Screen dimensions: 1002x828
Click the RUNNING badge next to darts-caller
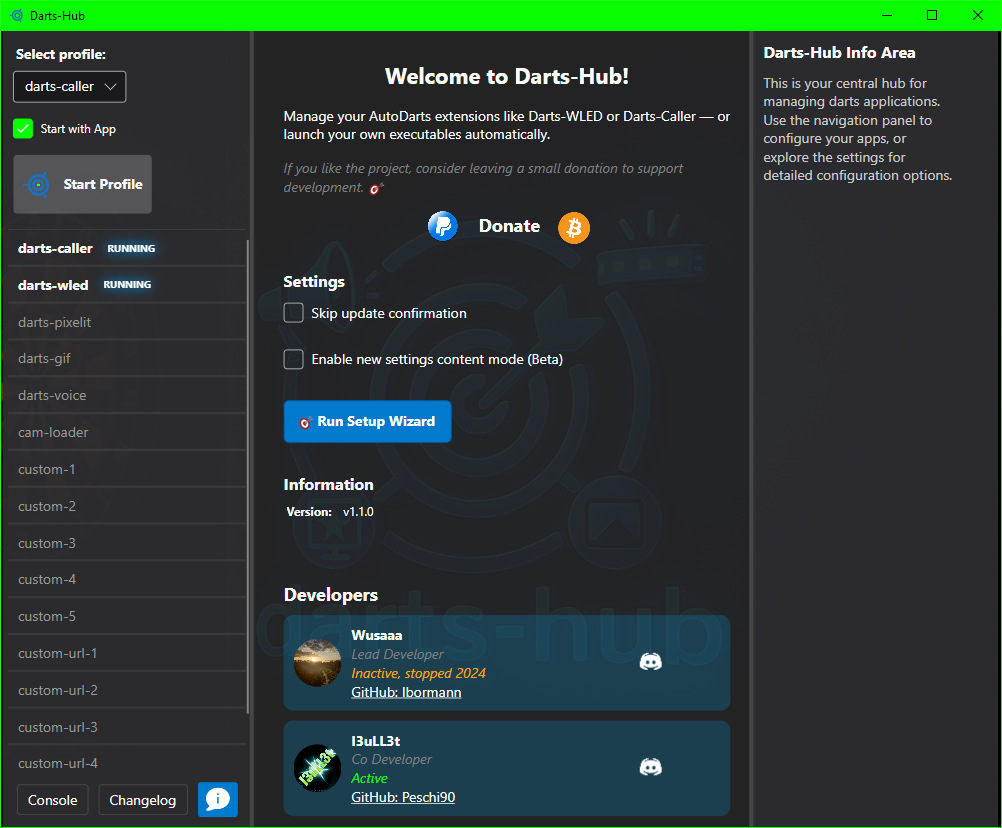tap(131, 249)
